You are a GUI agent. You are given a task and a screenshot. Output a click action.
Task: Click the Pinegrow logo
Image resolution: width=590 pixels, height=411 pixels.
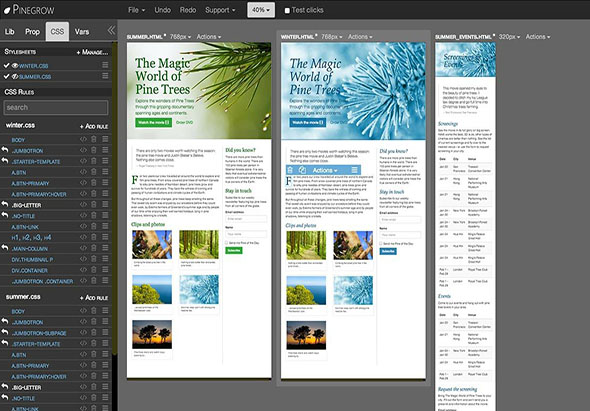click(x=29, y=10)
